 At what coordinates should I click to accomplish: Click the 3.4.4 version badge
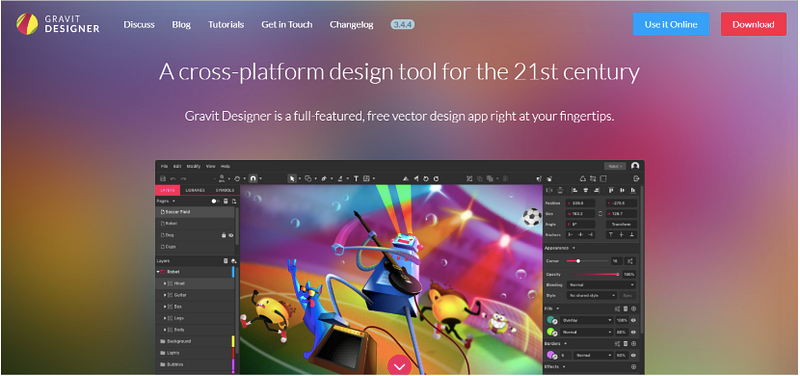click(403, 24)
